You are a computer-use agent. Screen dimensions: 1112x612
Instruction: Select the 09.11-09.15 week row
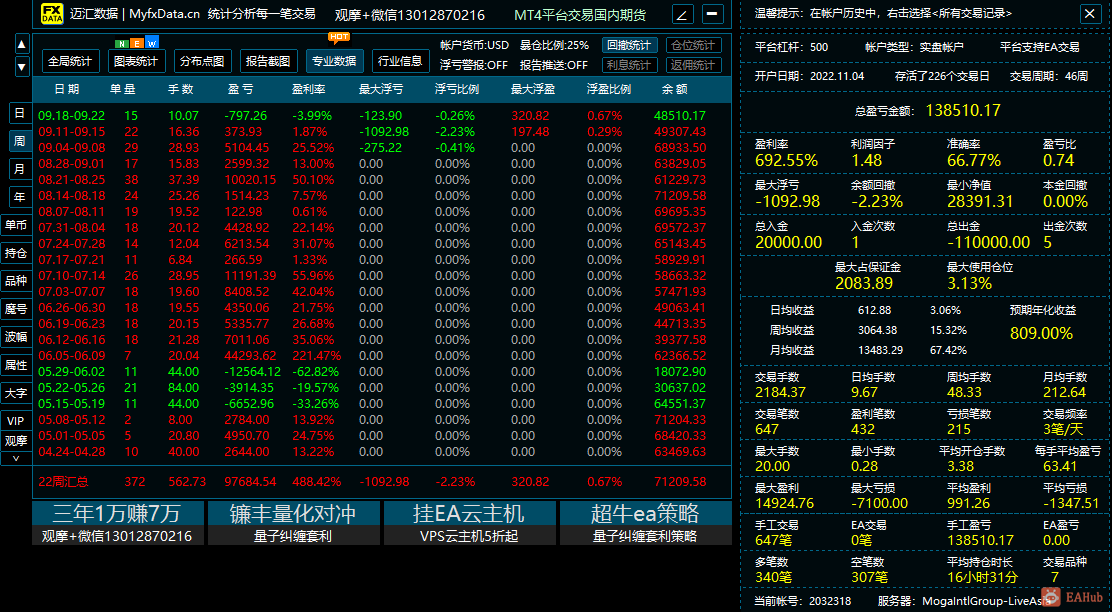tap(382, 132)
